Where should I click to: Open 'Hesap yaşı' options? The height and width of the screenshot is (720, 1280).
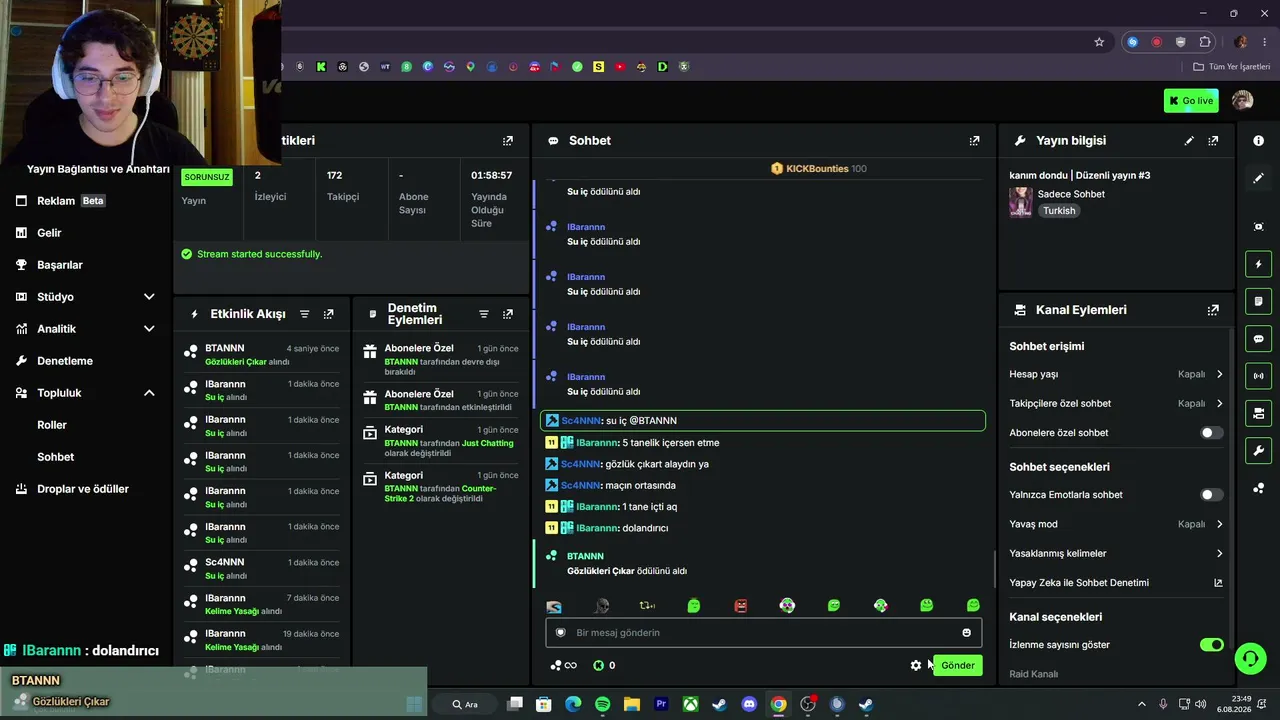click(1116, 374)
